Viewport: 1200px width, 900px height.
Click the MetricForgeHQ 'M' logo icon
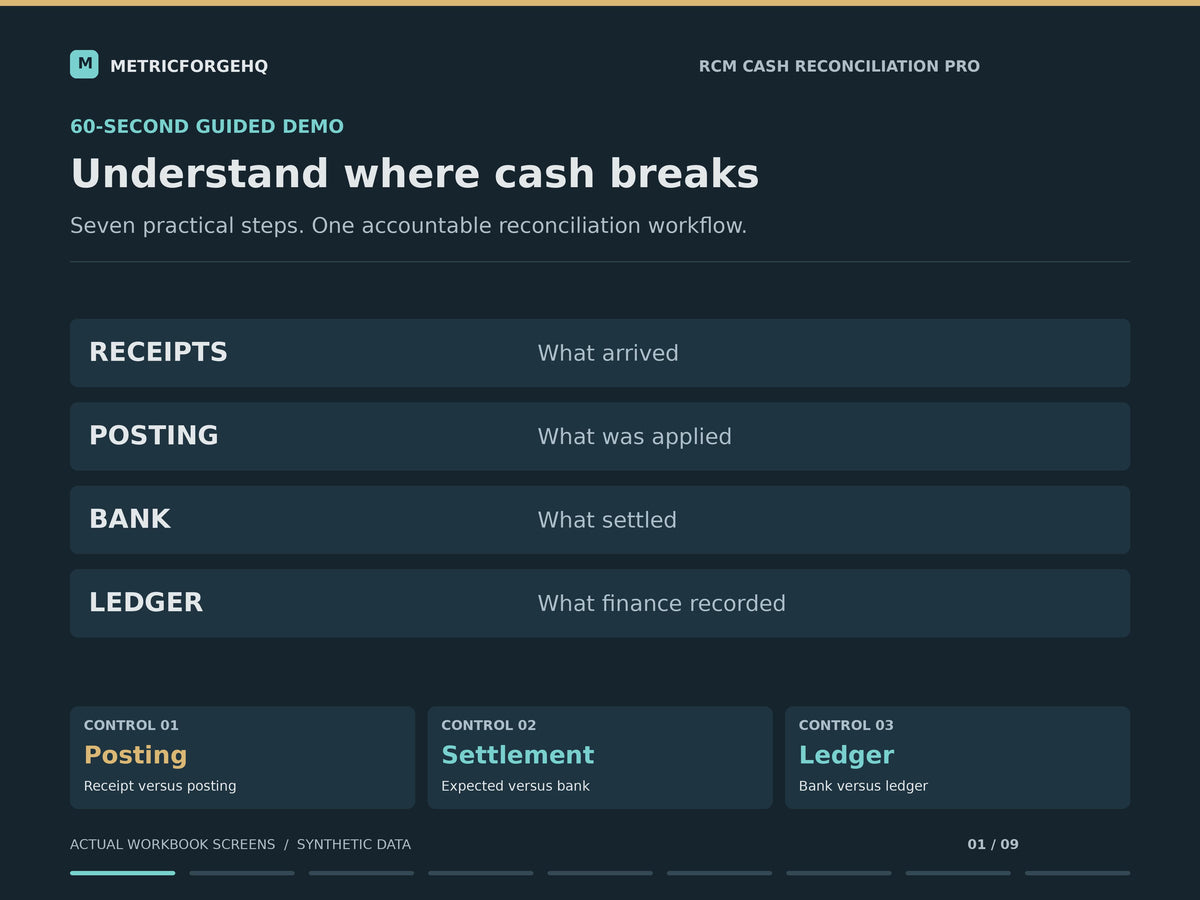[x=84, y=64]
